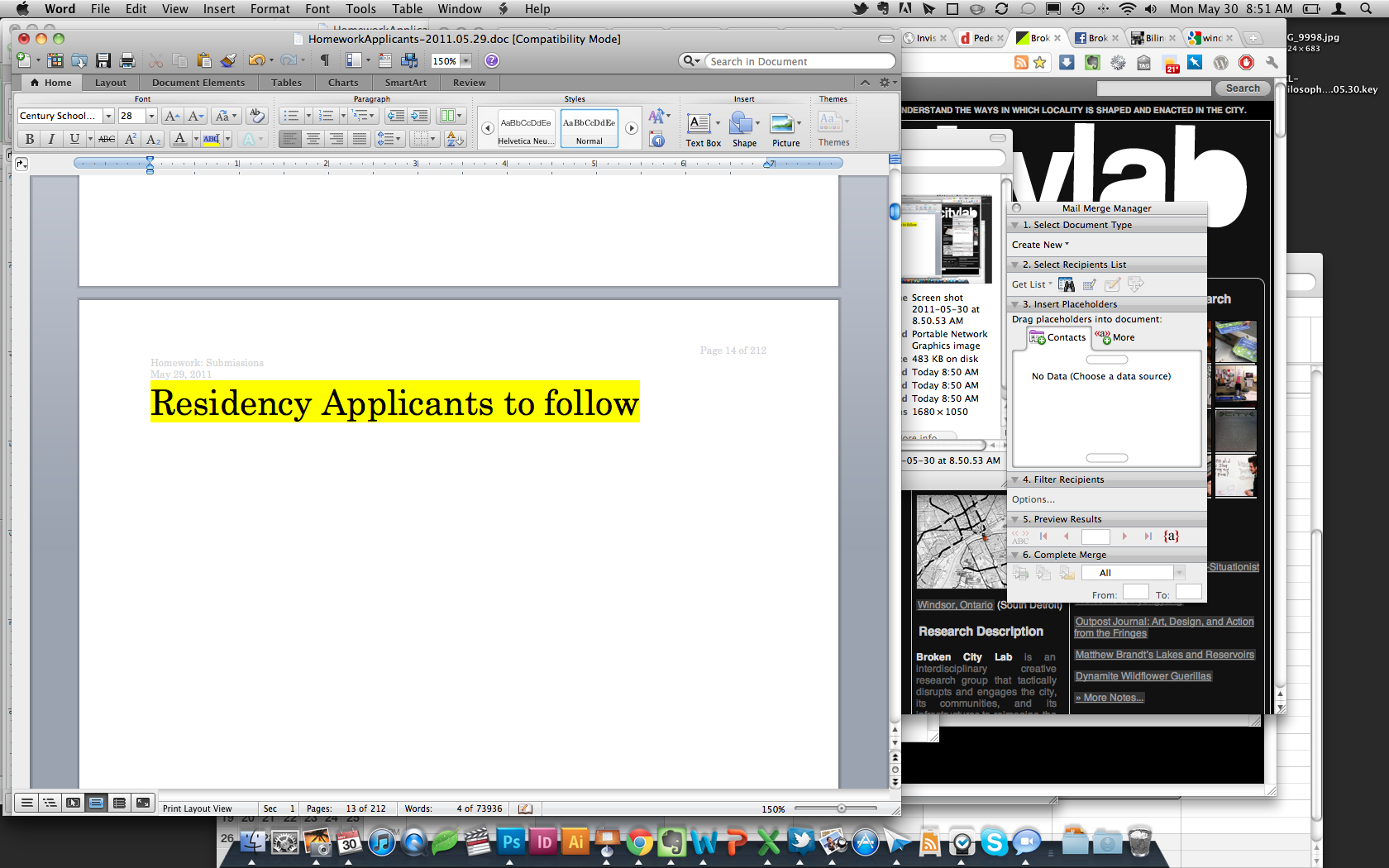Screen dimensions: 1389x868
Task: Open the Change Case dropdown
Action: [226, 116]
